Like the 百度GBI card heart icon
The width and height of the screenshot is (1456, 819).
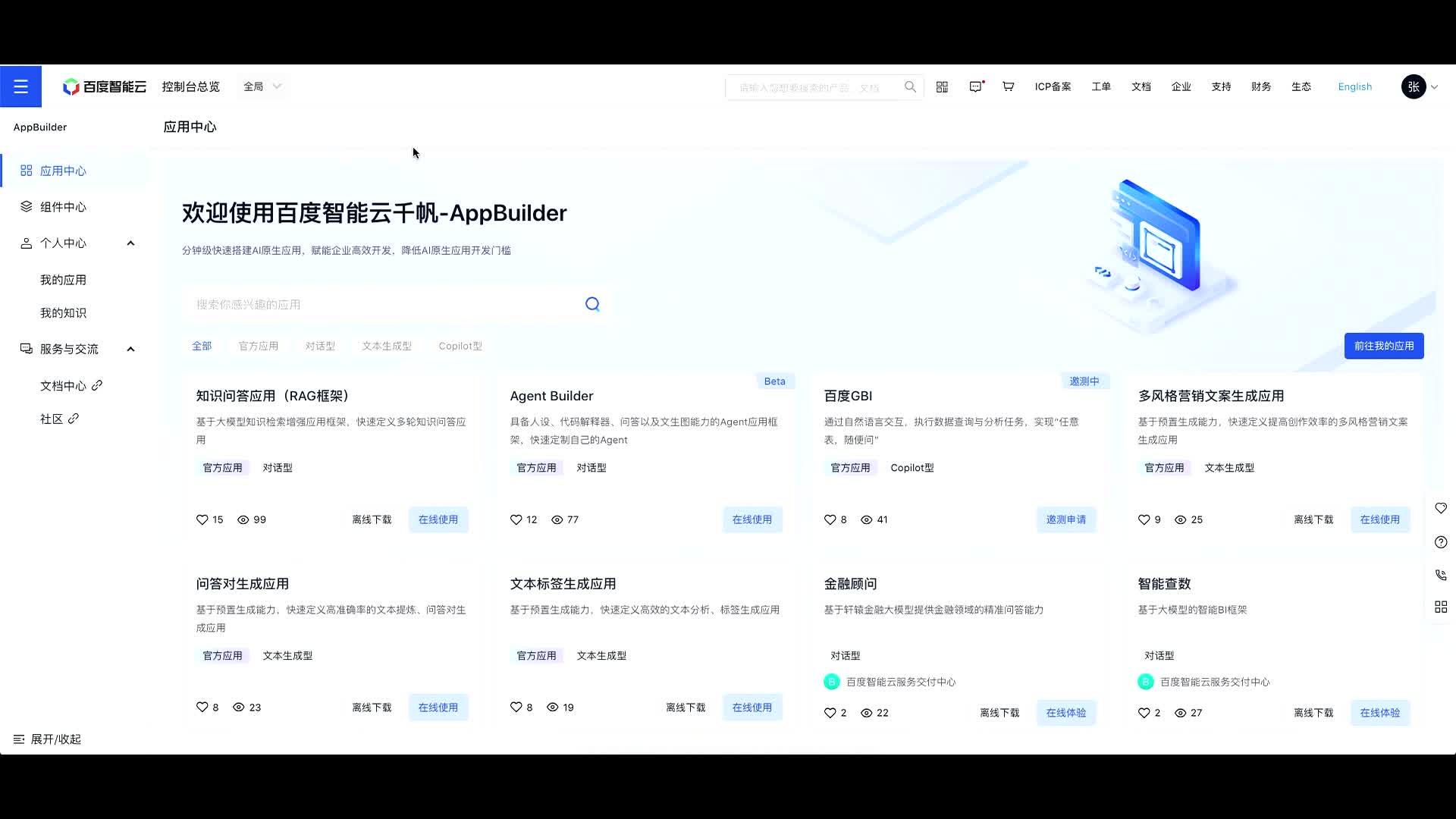click(830, 519)
